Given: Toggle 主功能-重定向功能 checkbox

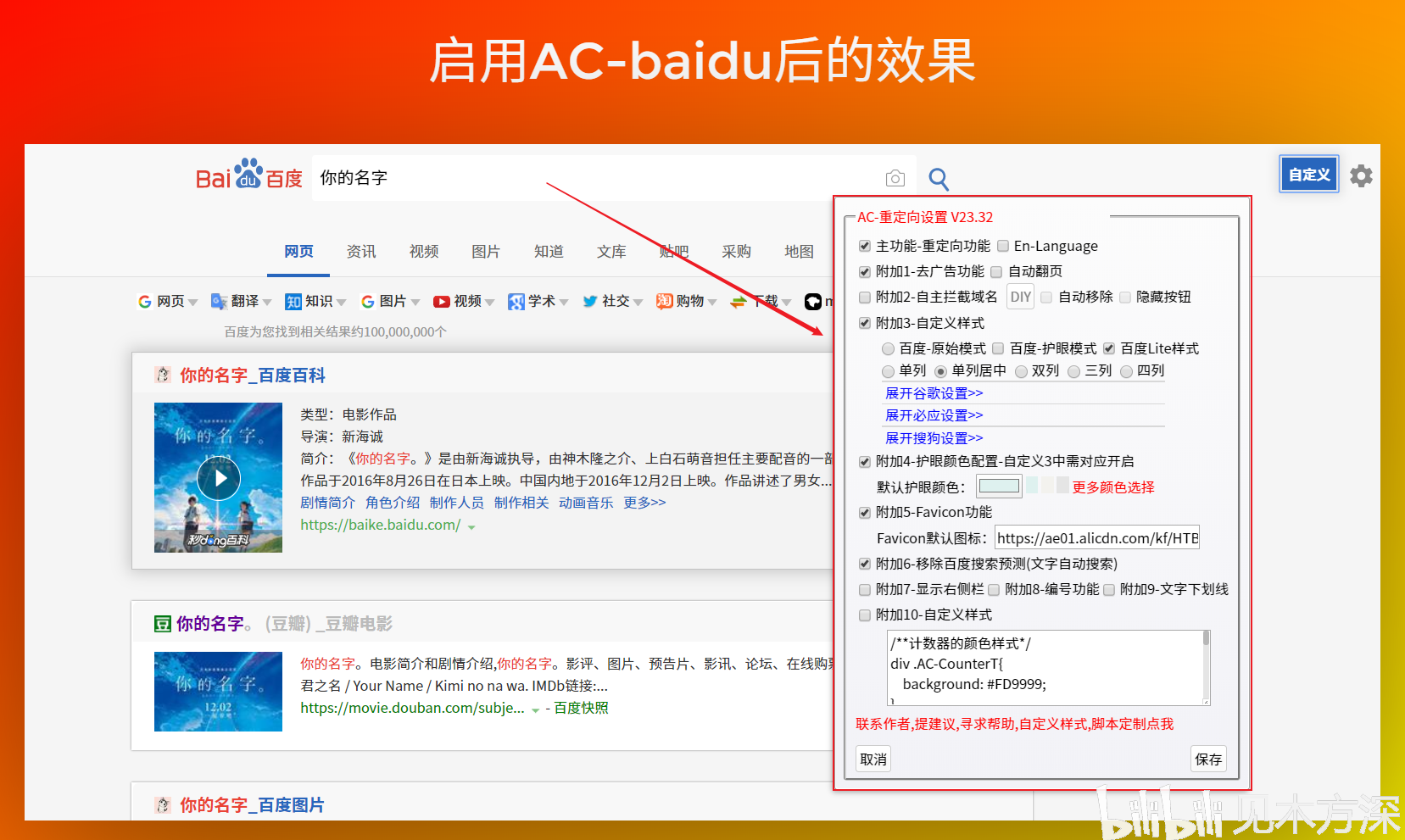Looking at the screenshot, I should (x=865, y=246).
